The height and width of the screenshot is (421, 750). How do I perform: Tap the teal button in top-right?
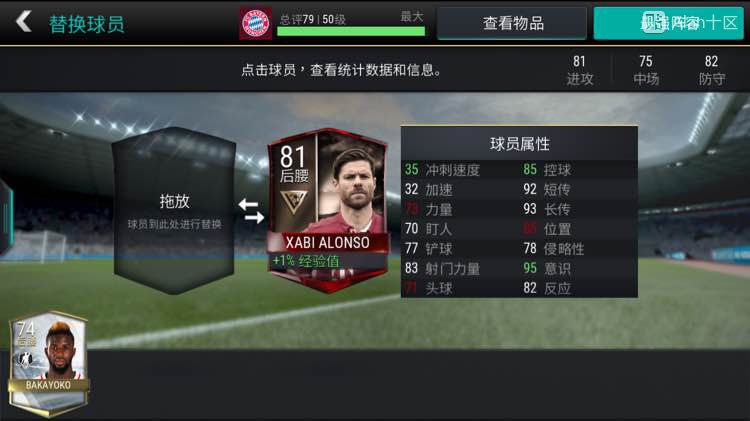tap(669, 23)
